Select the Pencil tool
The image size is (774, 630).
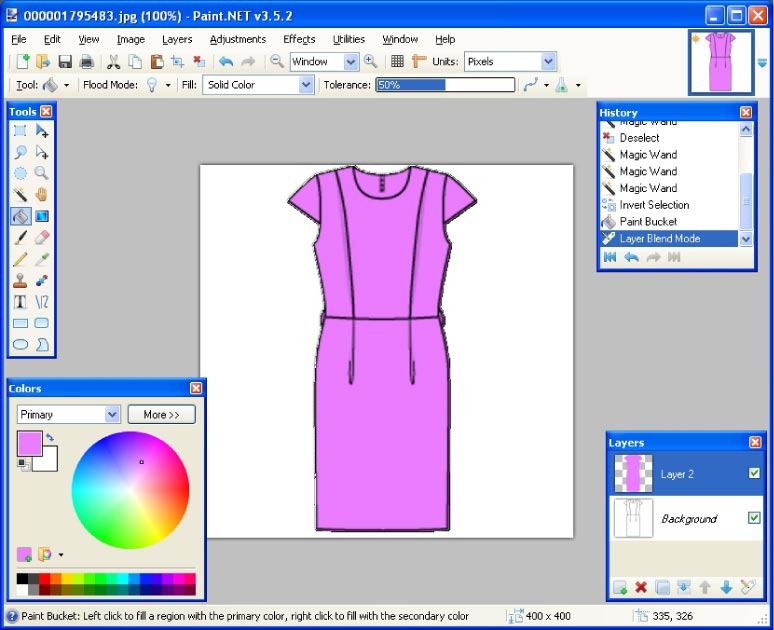click(x=20, y=259)
